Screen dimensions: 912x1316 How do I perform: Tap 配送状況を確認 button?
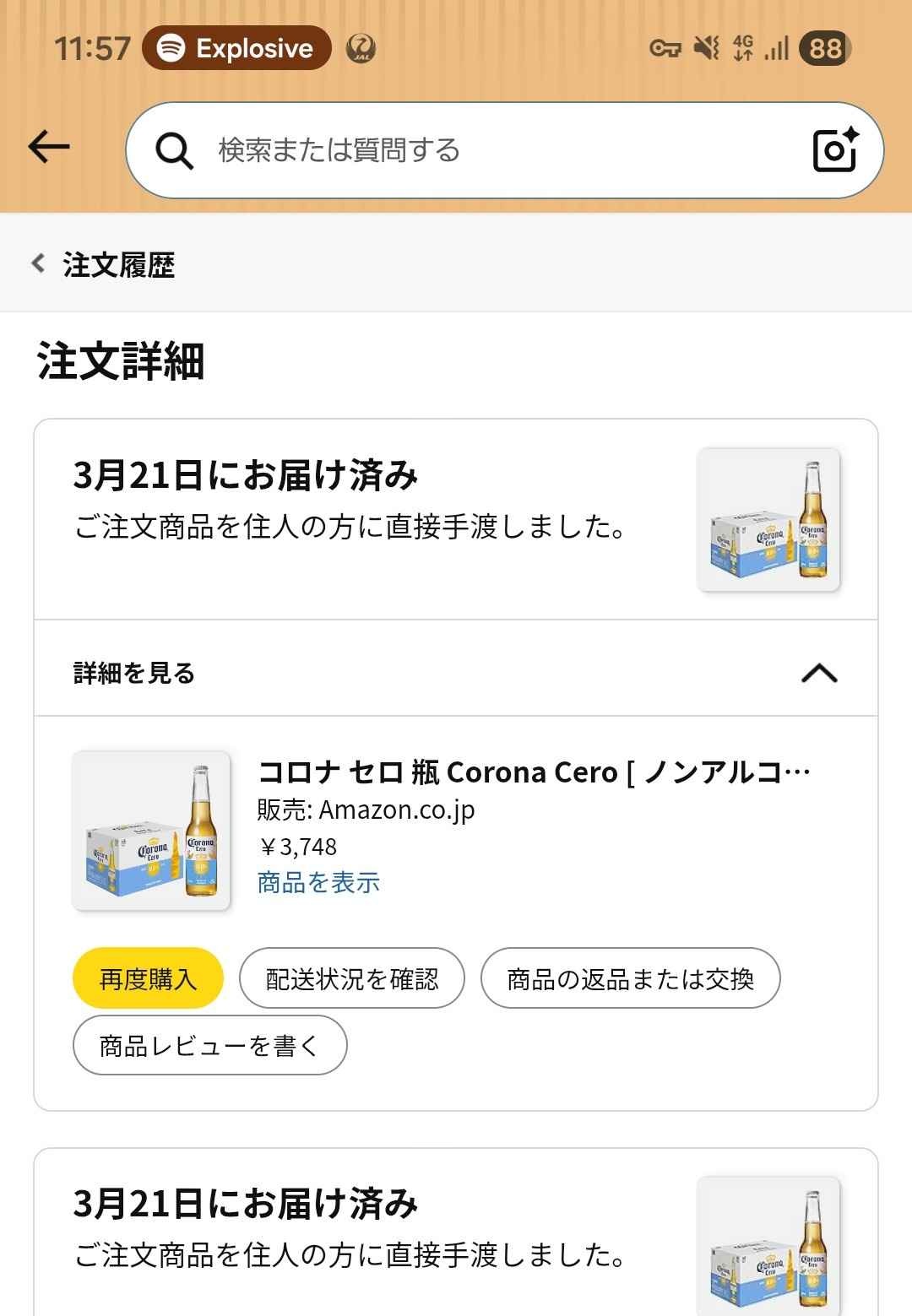click(352, 978)
